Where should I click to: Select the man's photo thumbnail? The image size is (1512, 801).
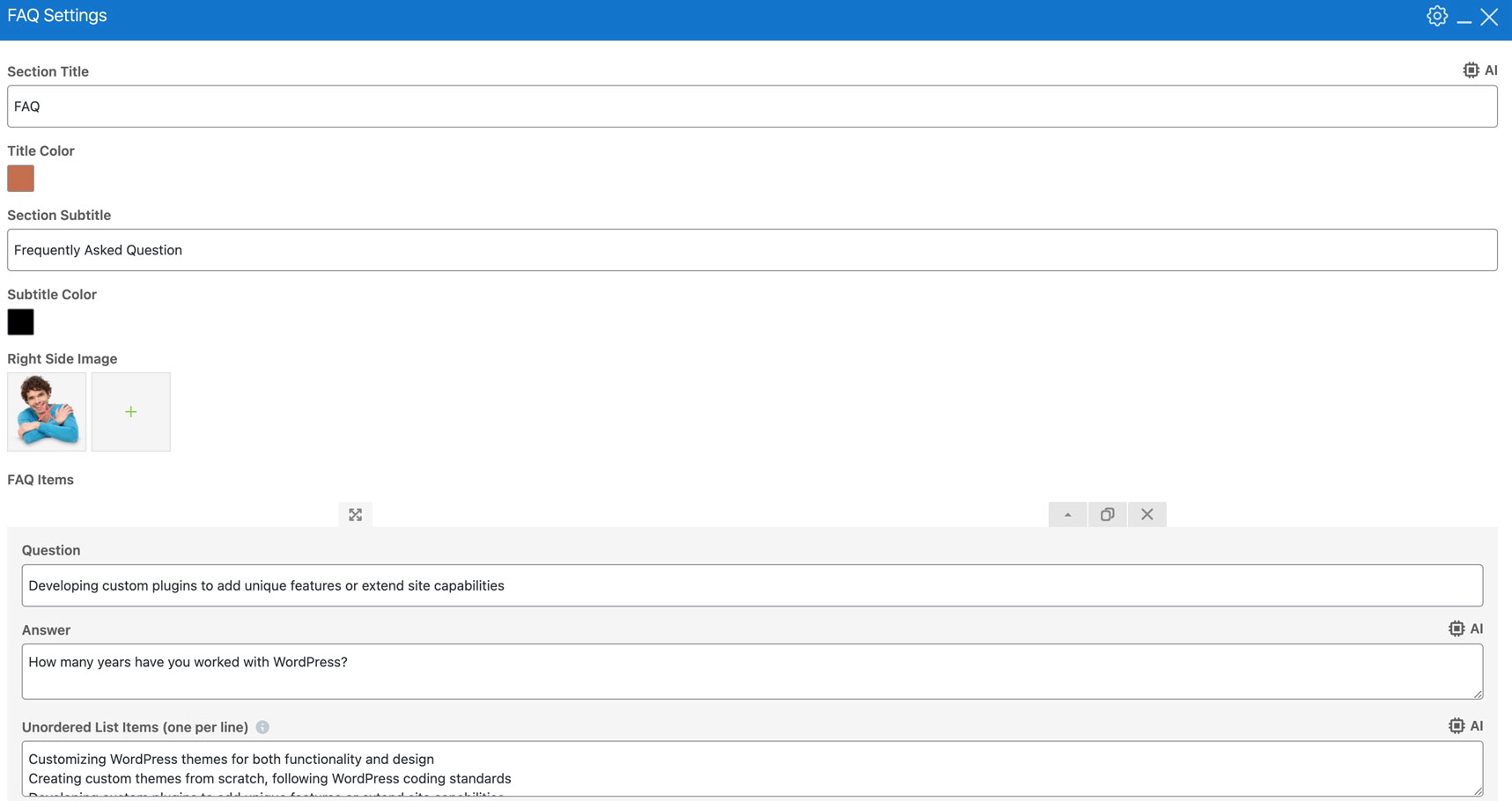pyautogui.click(x=47, y=412)
